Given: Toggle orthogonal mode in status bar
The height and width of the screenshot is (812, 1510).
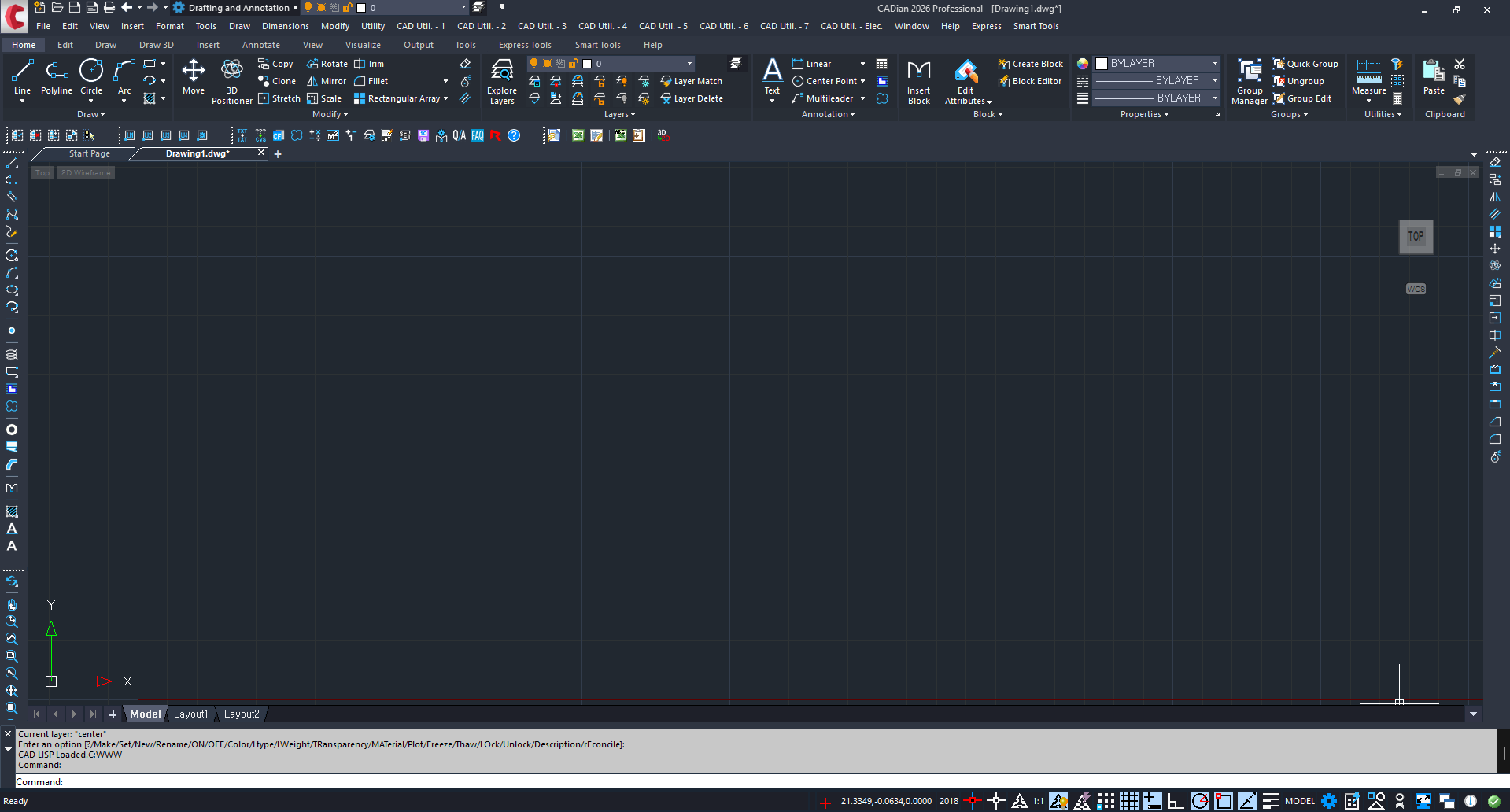Looking at the screenshot, I should 1176,801.
